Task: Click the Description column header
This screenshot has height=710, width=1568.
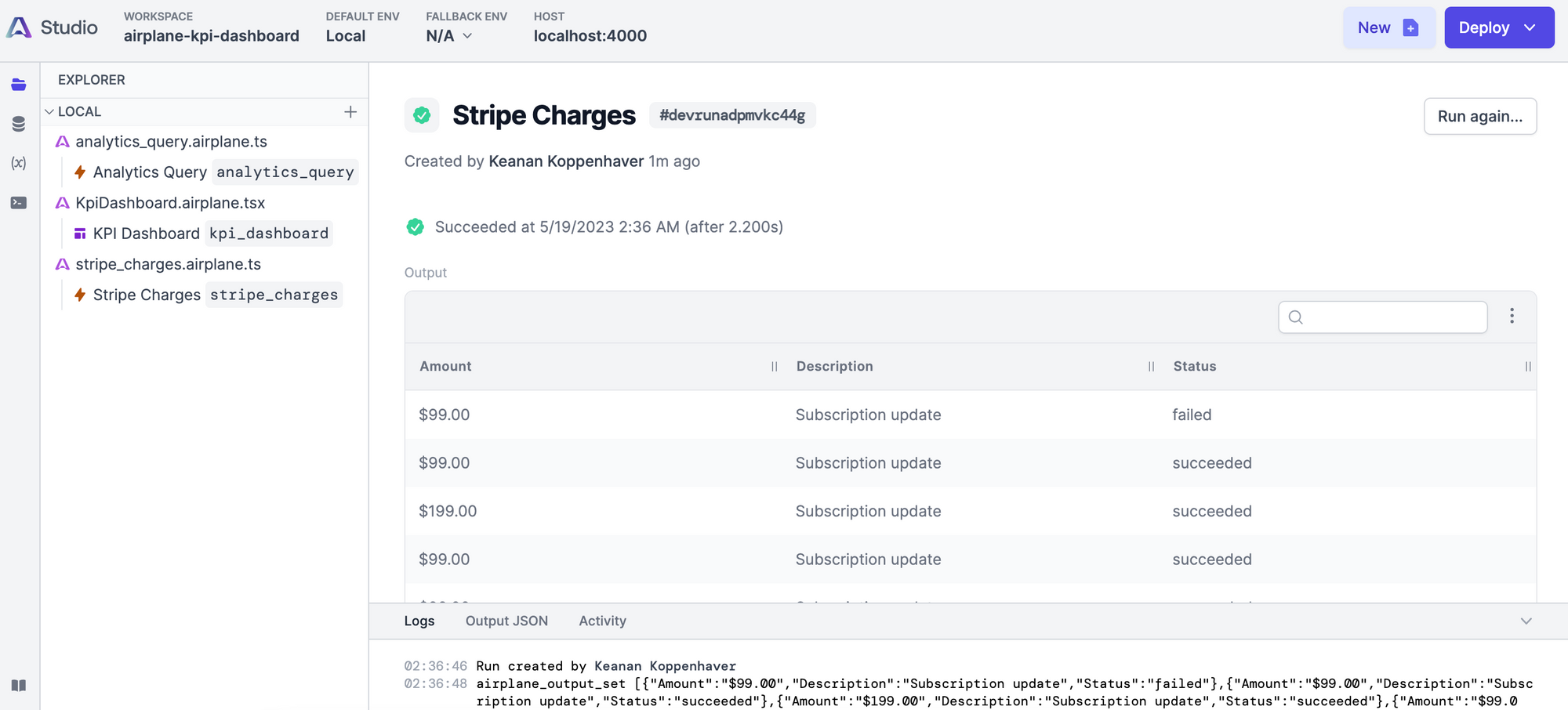Action: coord(834,367)
